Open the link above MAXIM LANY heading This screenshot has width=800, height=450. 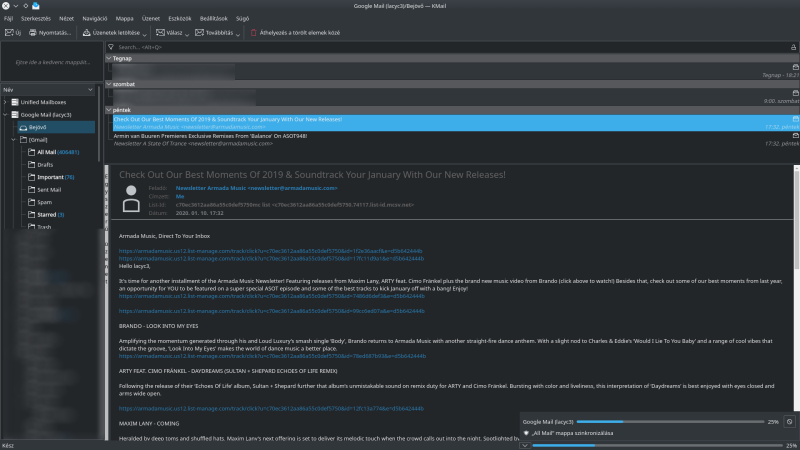pos(271,409)
